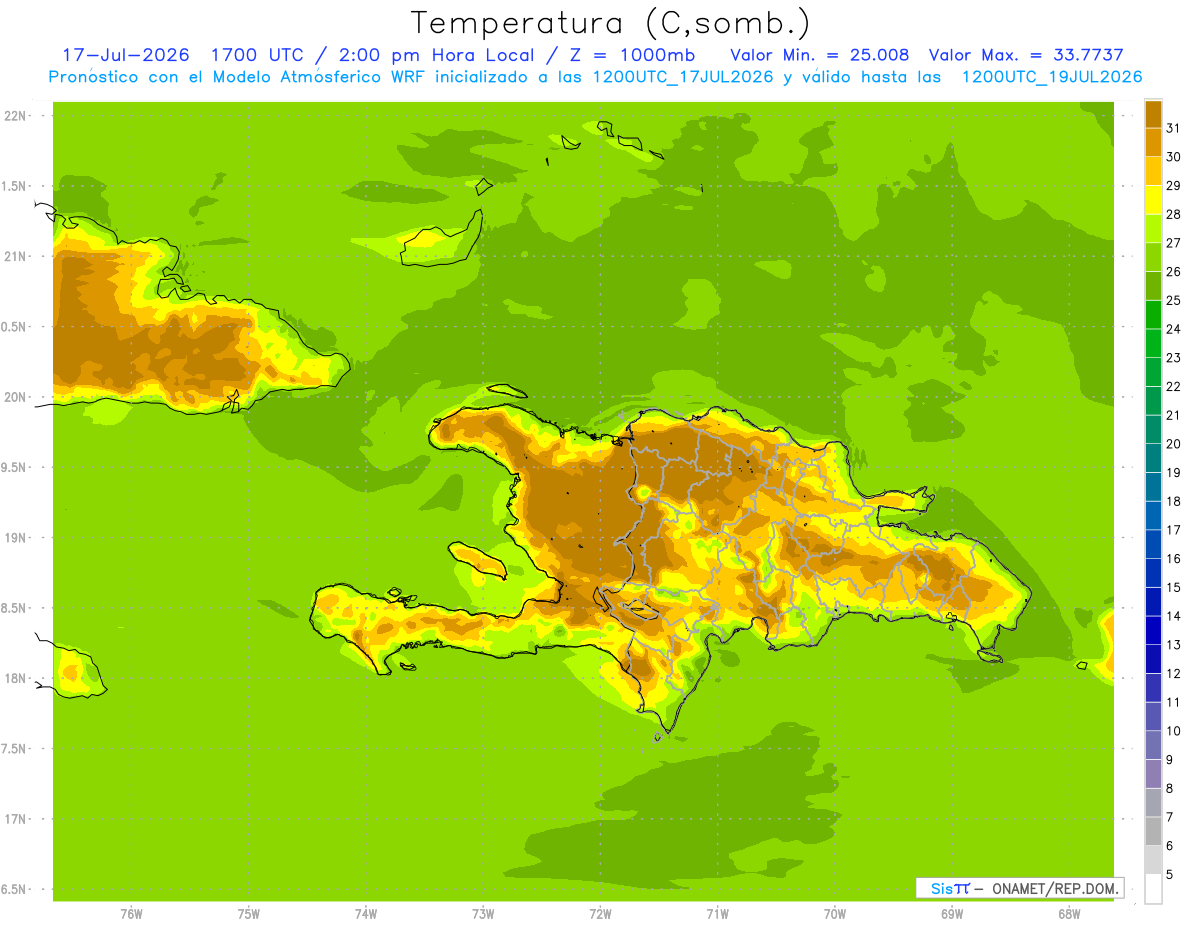Click the legend label "22"
1200x927 pixels.
(x=1174, y=386)
